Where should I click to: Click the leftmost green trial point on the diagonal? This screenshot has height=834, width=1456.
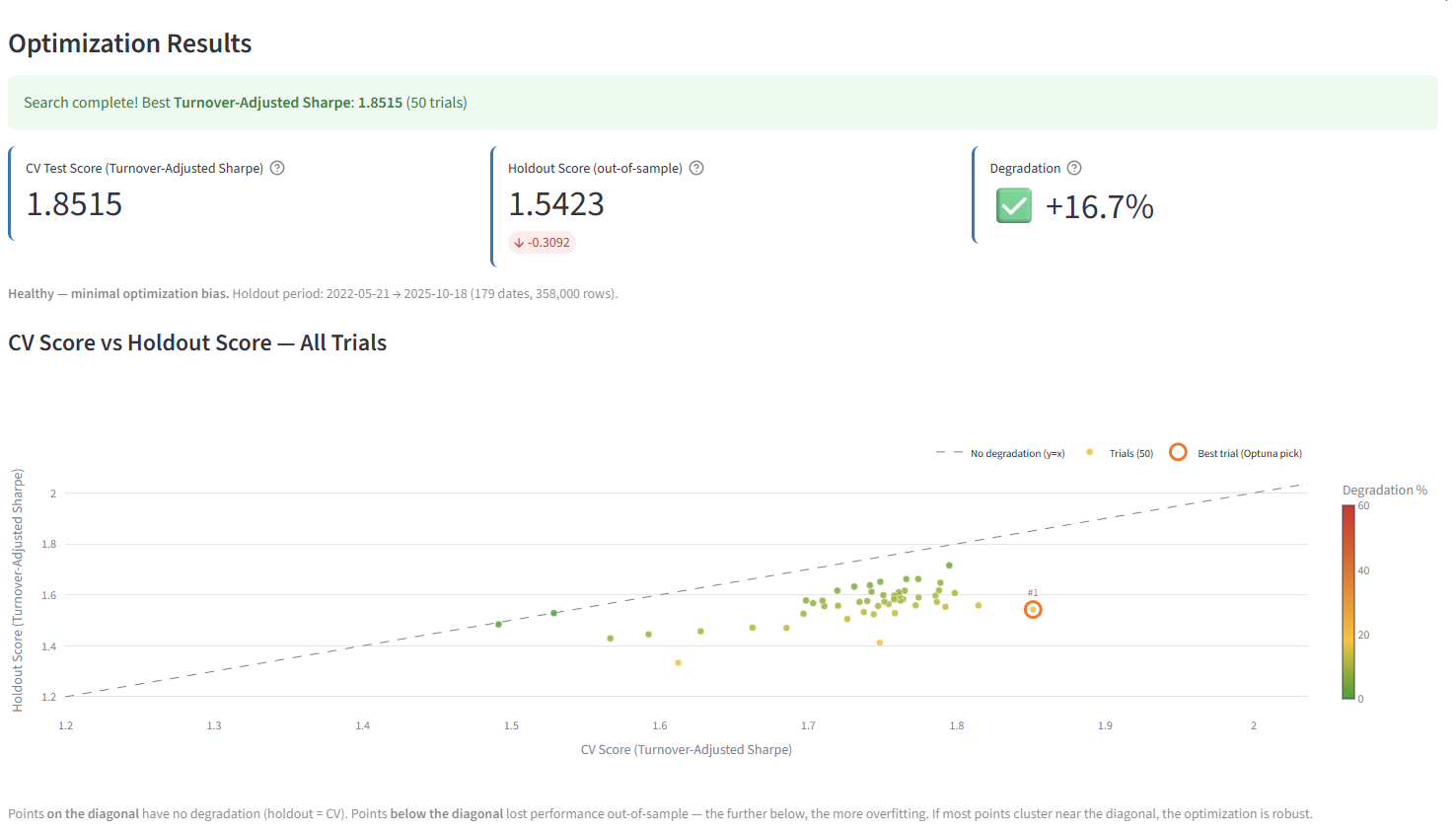click(x=498, y=625)
